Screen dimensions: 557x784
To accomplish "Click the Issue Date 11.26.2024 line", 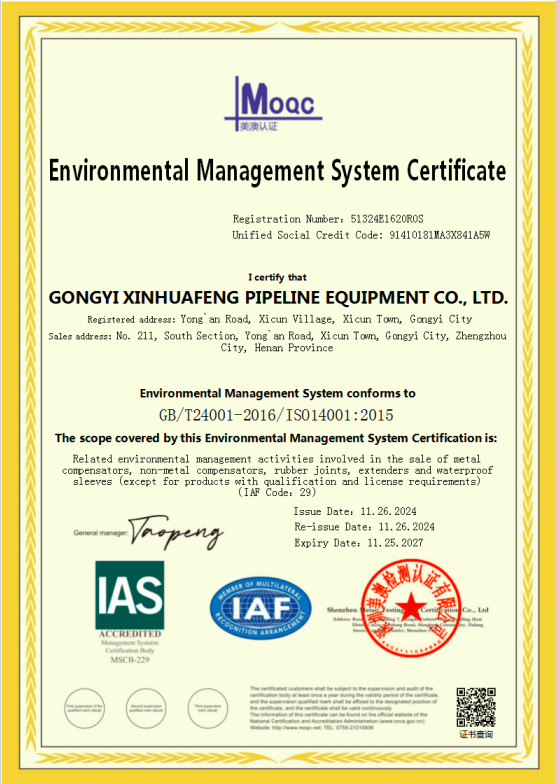I will coord(355,512).
